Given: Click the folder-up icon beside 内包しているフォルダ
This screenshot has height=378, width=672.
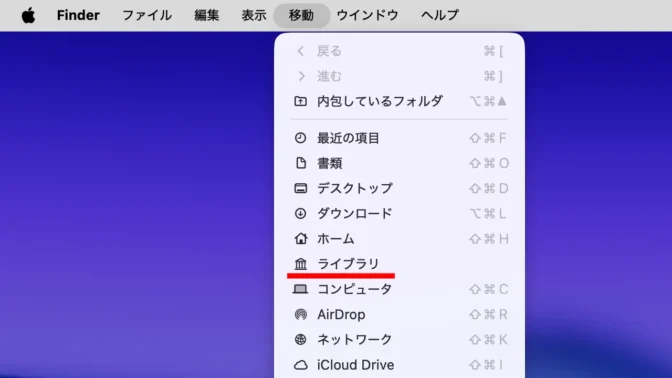Looking at the screenshot, I should point(300,101).
